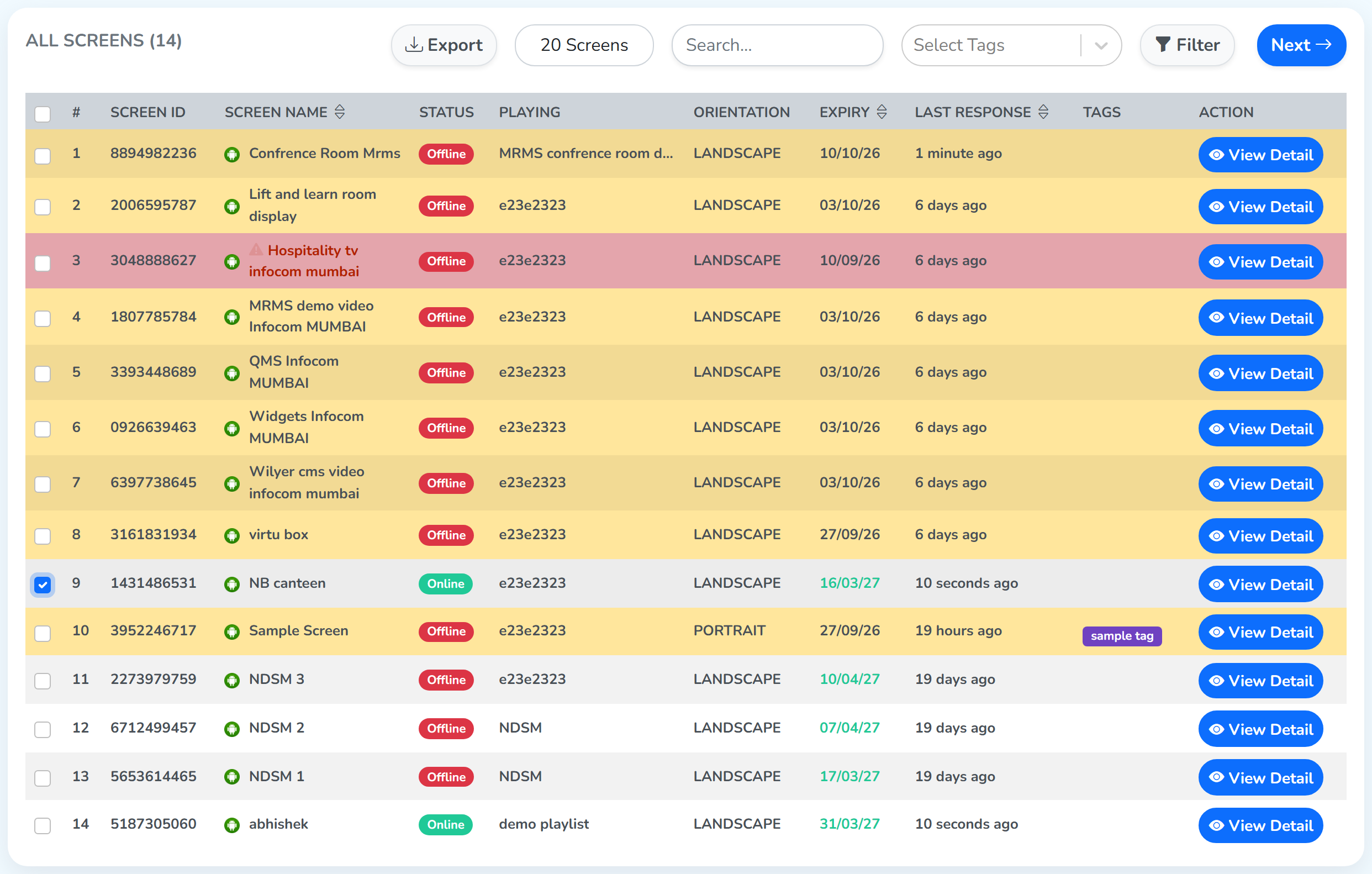
Task: Click the Android icon beside Confrence Room Mrms
Action: 232,154
